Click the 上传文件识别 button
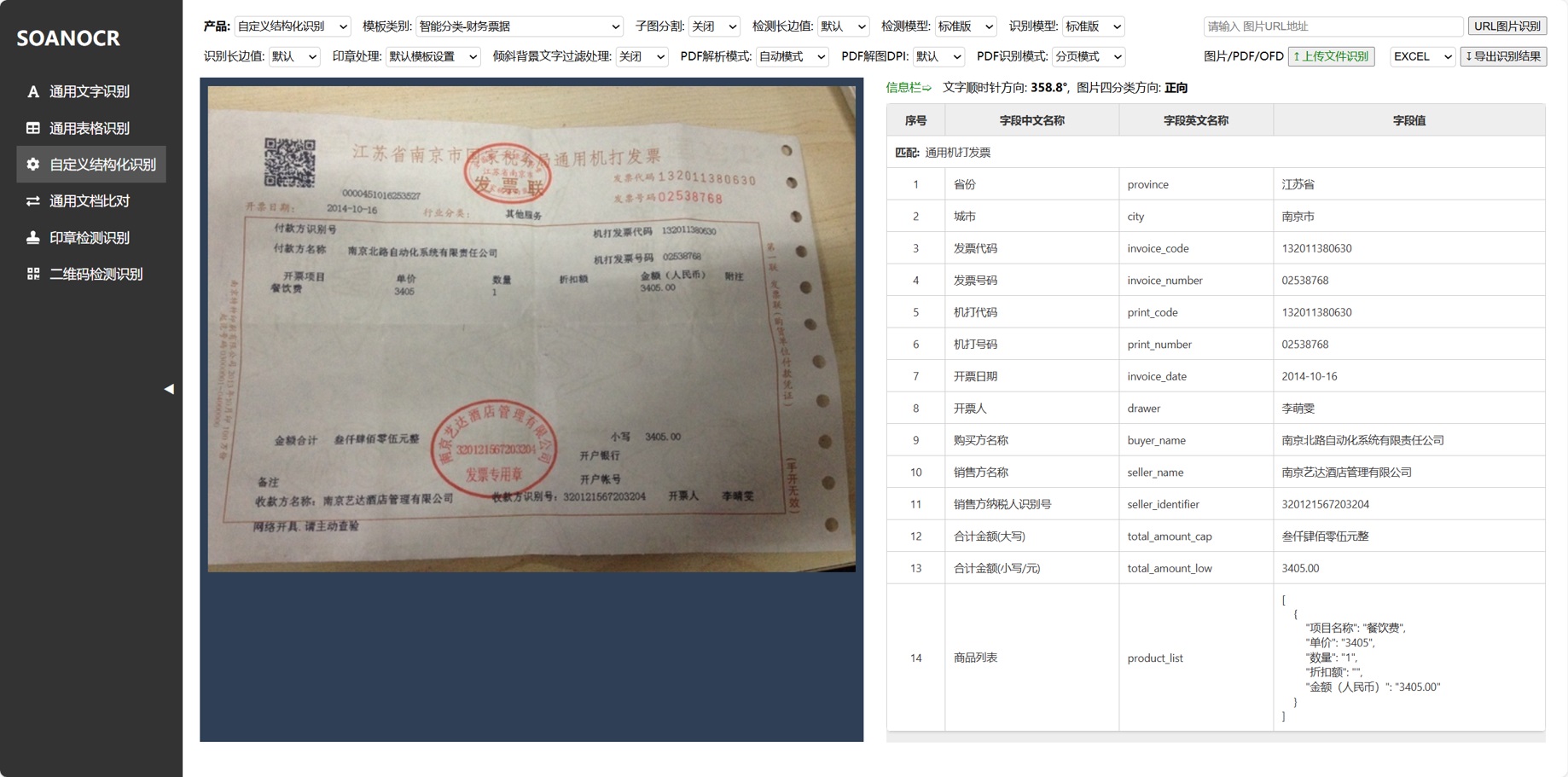The image size is (1568, 777). click(x=1331, y=56)
